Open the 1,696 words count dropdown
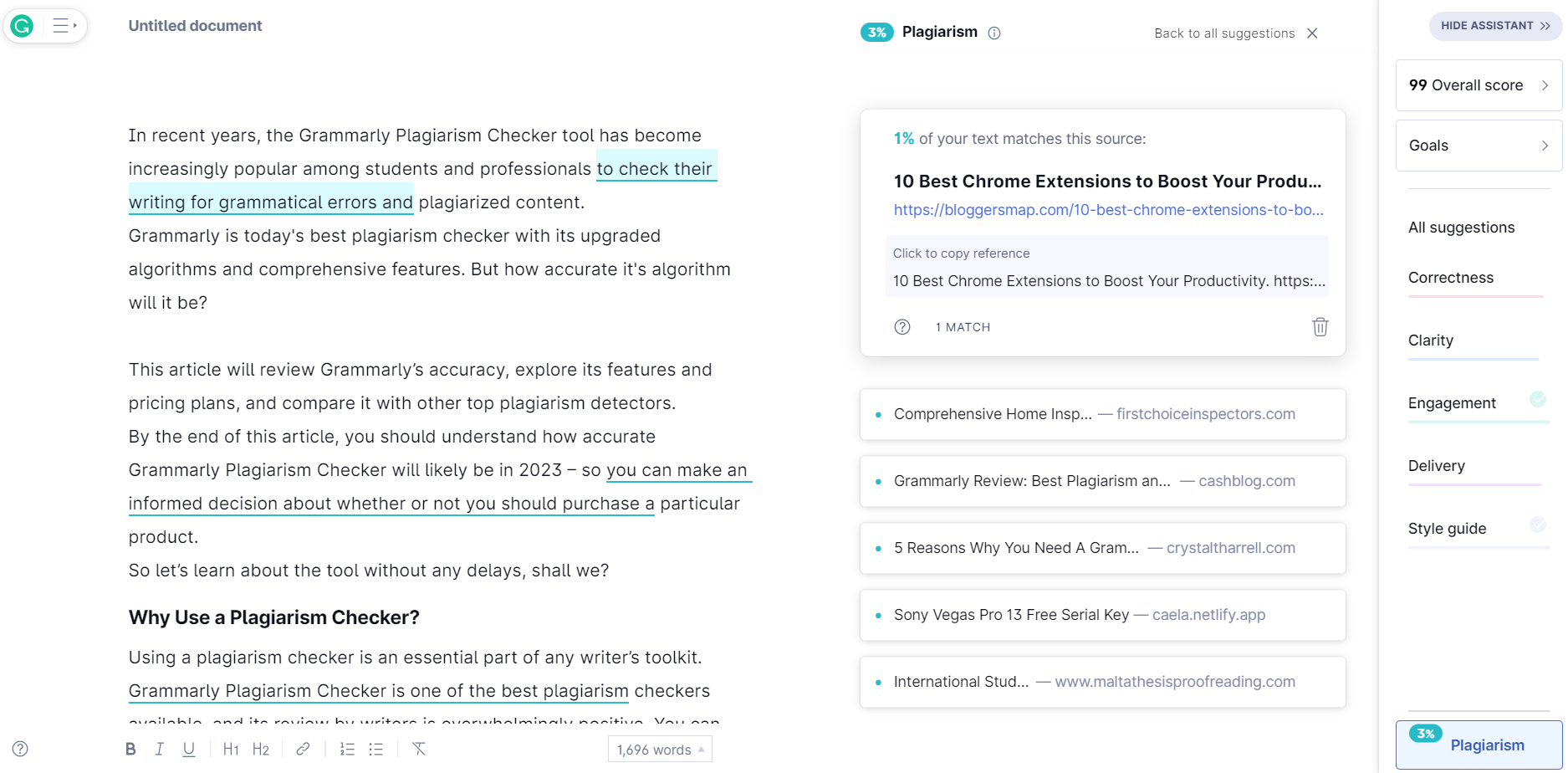 click(660, 750)
